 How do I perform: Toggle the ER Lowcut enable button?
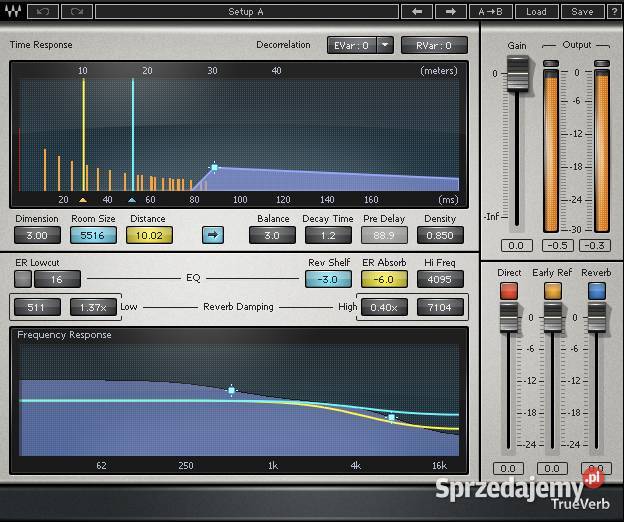pos(23,279)
